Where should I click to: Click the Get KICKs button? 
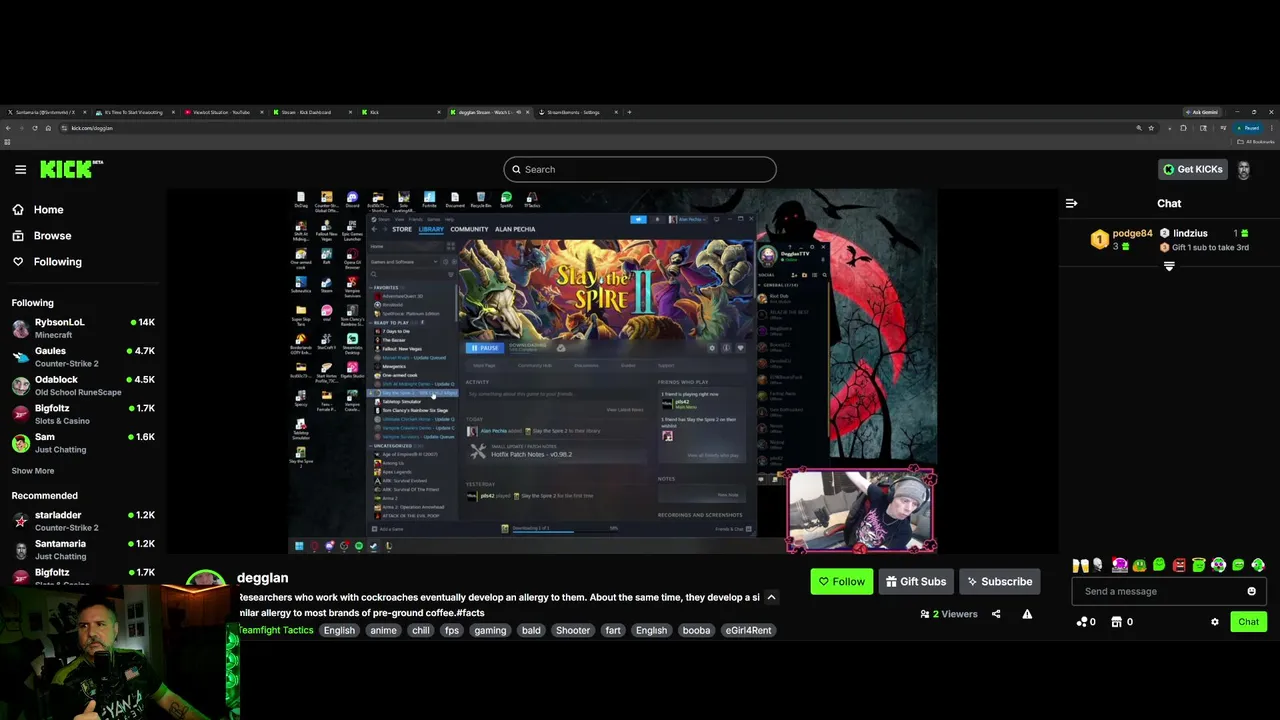pyautogui.click(x=1192, y=169)
